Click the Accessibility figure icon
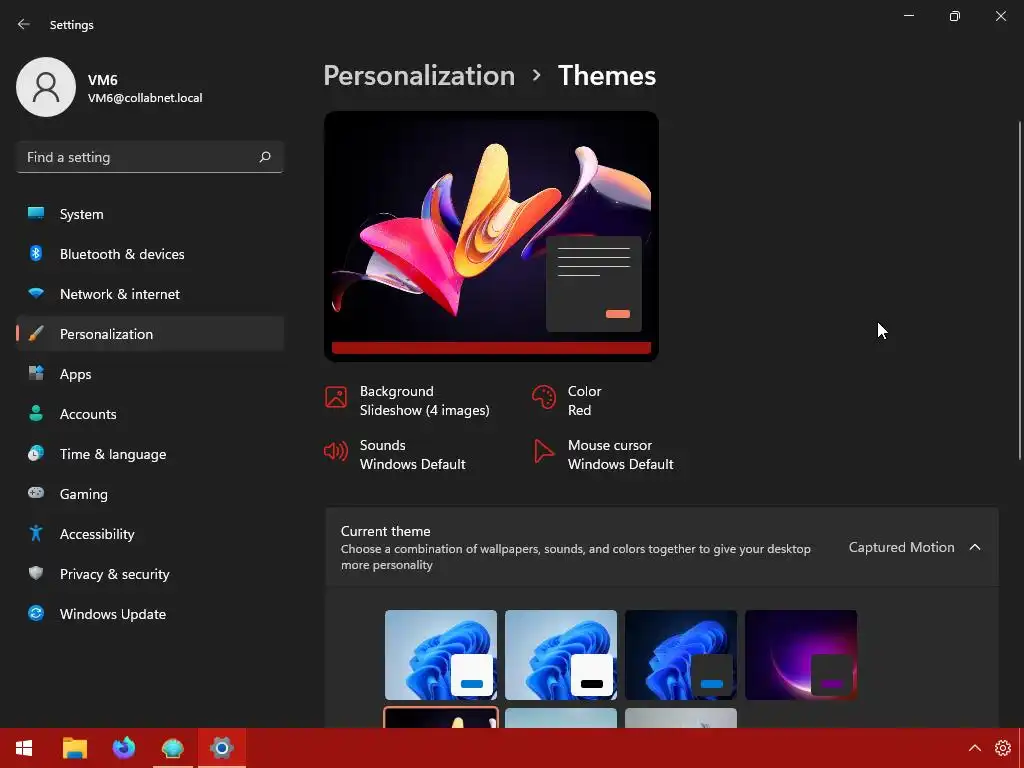 point(36,534)
